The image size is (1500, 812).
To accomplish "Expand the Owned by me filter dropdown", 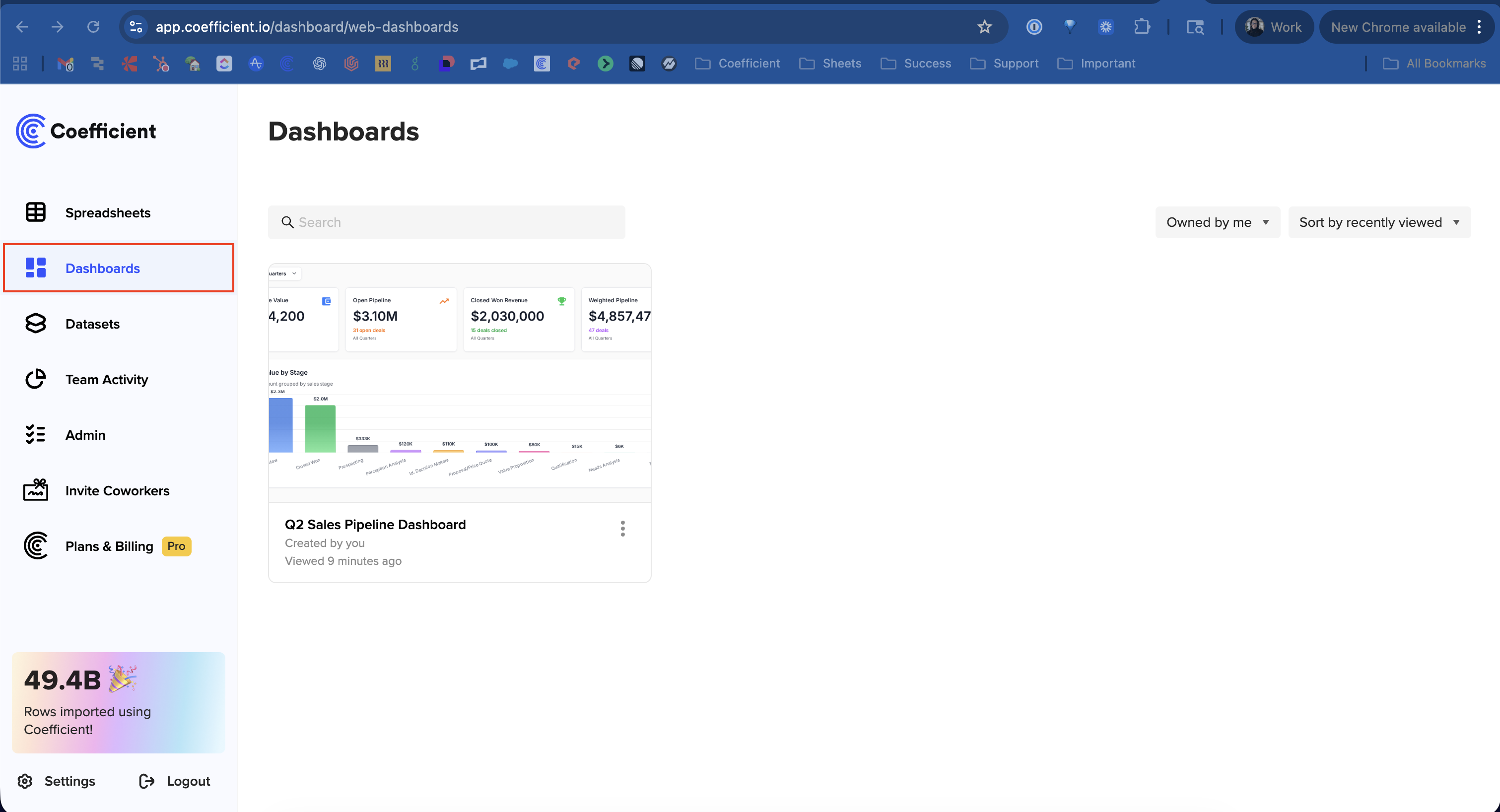I will pyautogui.click(x=1217, y=222).
